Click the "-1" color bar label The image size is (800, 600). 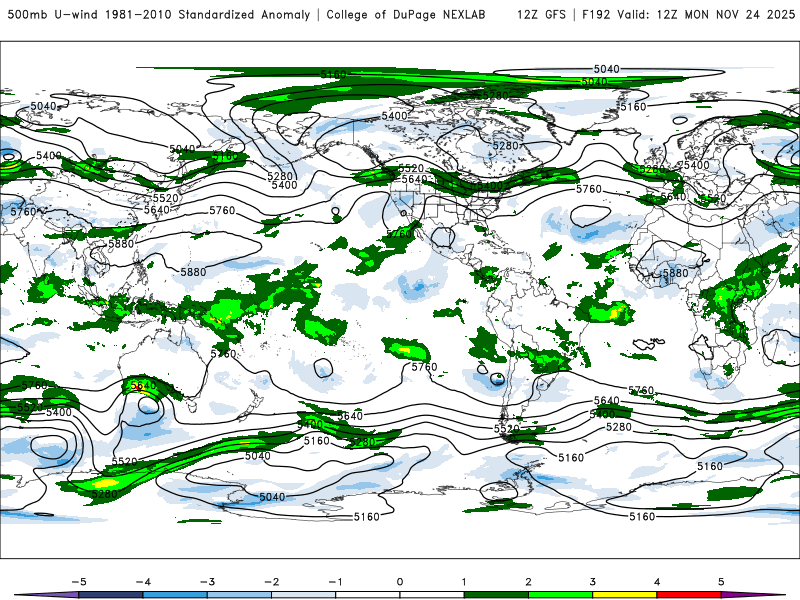point(335,582)
